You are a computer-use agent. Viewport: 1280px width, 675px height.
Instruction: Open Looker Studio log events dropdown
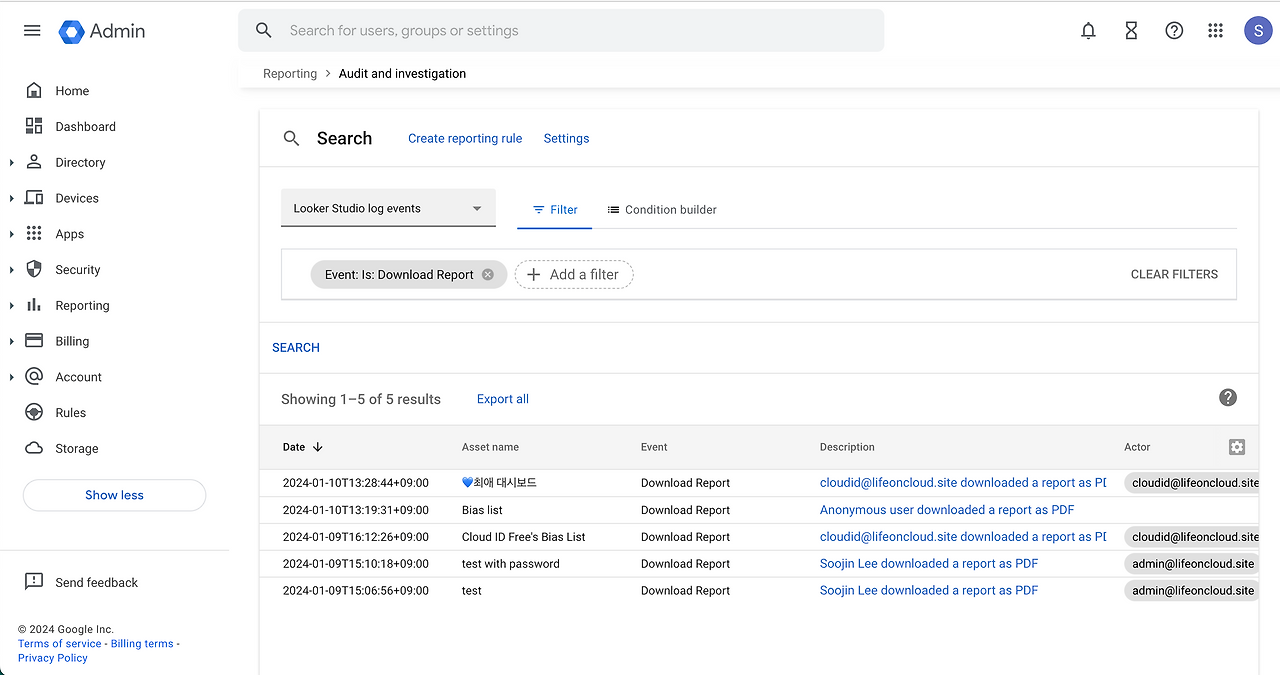pos(388,209)
